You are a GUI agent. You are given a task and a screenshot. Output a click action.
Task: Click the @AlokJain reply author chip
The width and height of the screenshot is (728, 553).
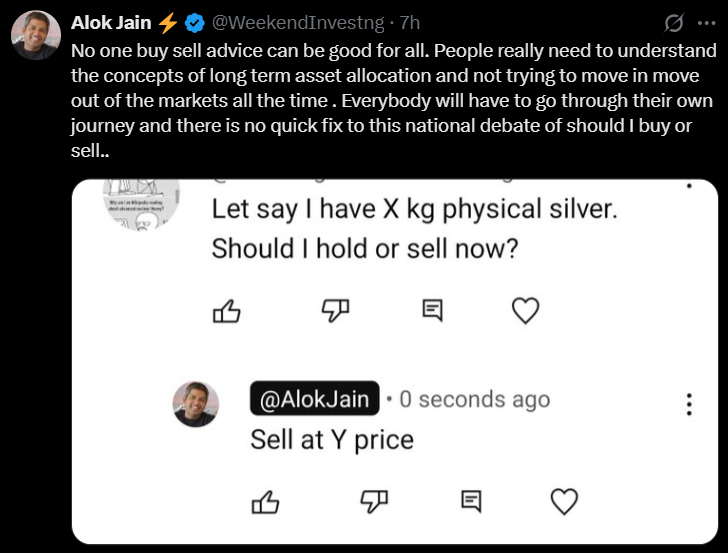click(315, 400)
